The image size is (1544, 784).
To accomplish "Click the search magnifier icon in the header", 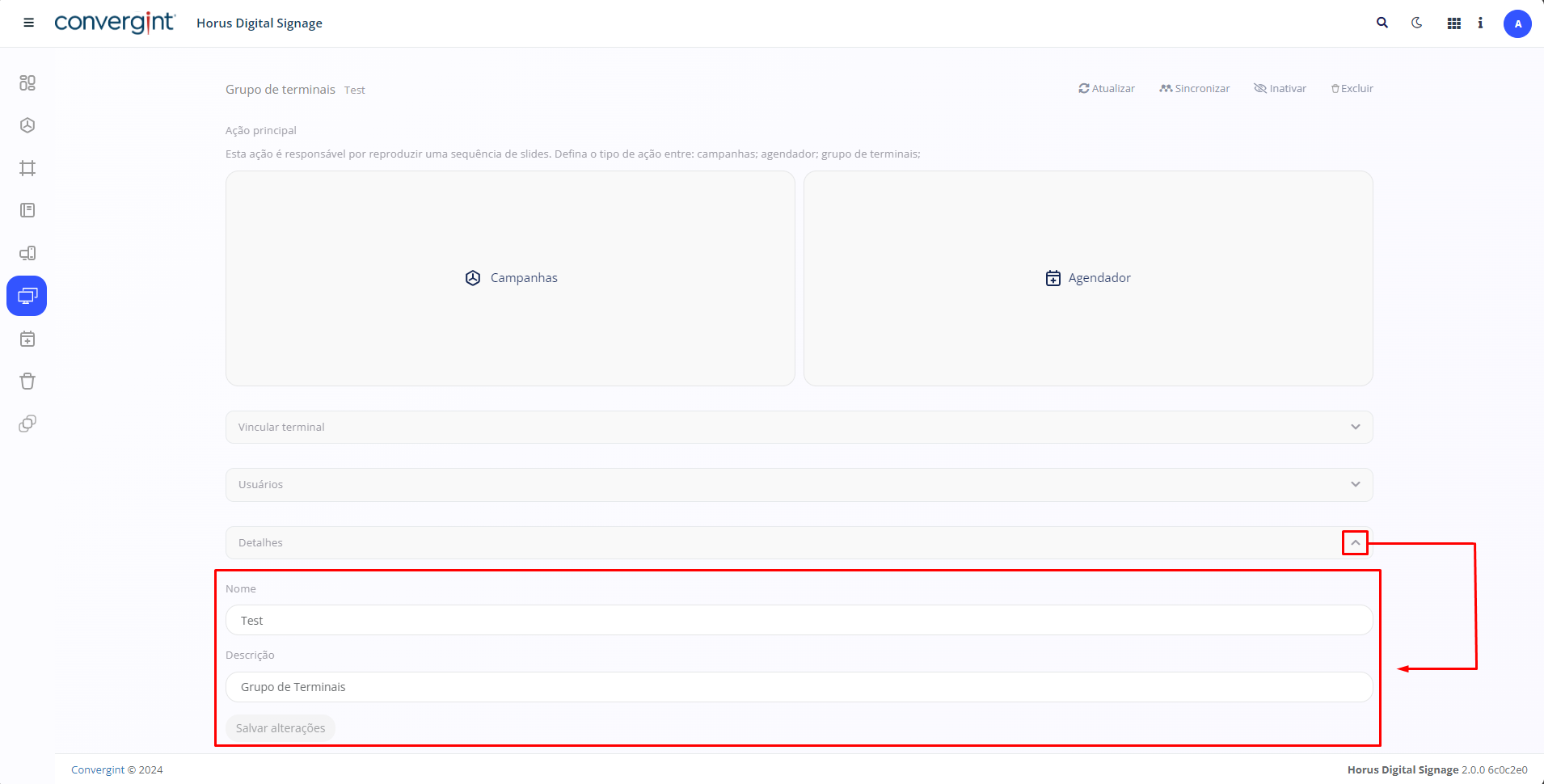I will (1382, 23).
